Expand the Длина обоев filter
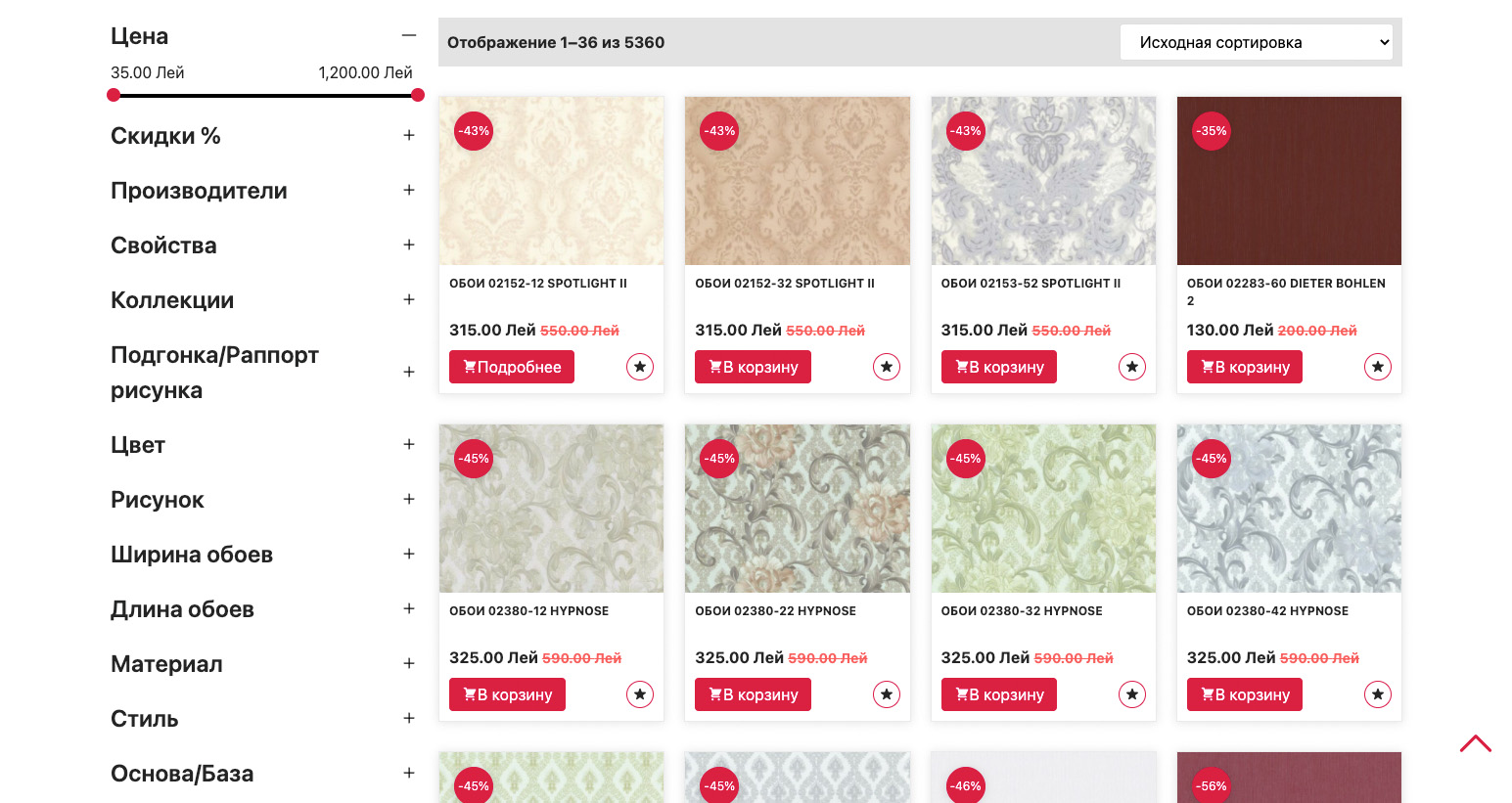The width and height of the screenshot is (1512, 803). [x=409, y=609]
